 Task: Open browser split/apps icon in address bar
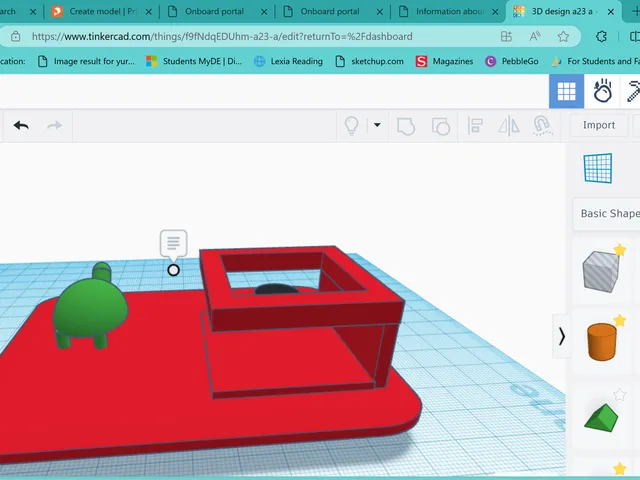(x=506, y=36)
